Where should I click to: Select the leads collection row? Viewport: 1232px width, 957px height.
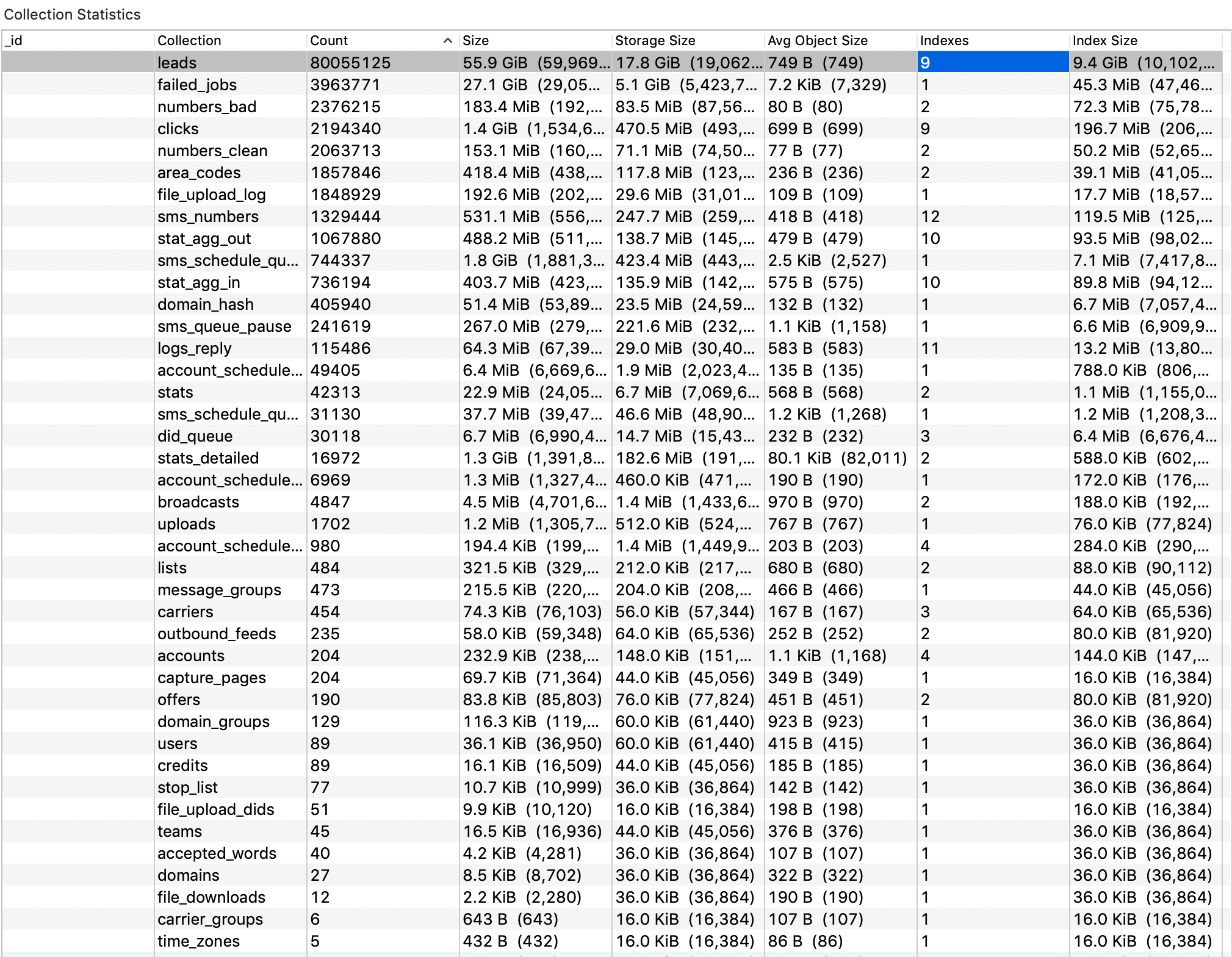click(x=177, y=63)
